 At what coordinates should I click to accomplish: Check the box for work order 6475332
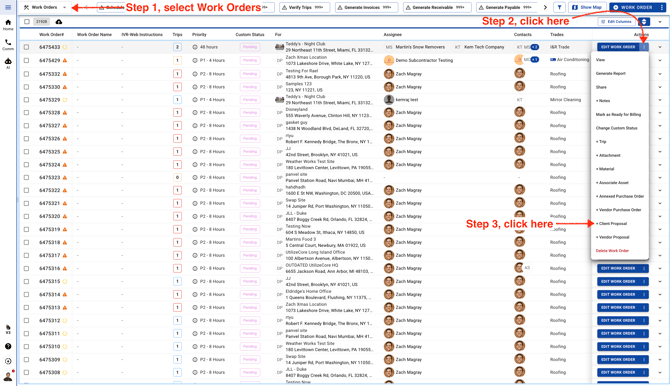[x=26, y=74]
